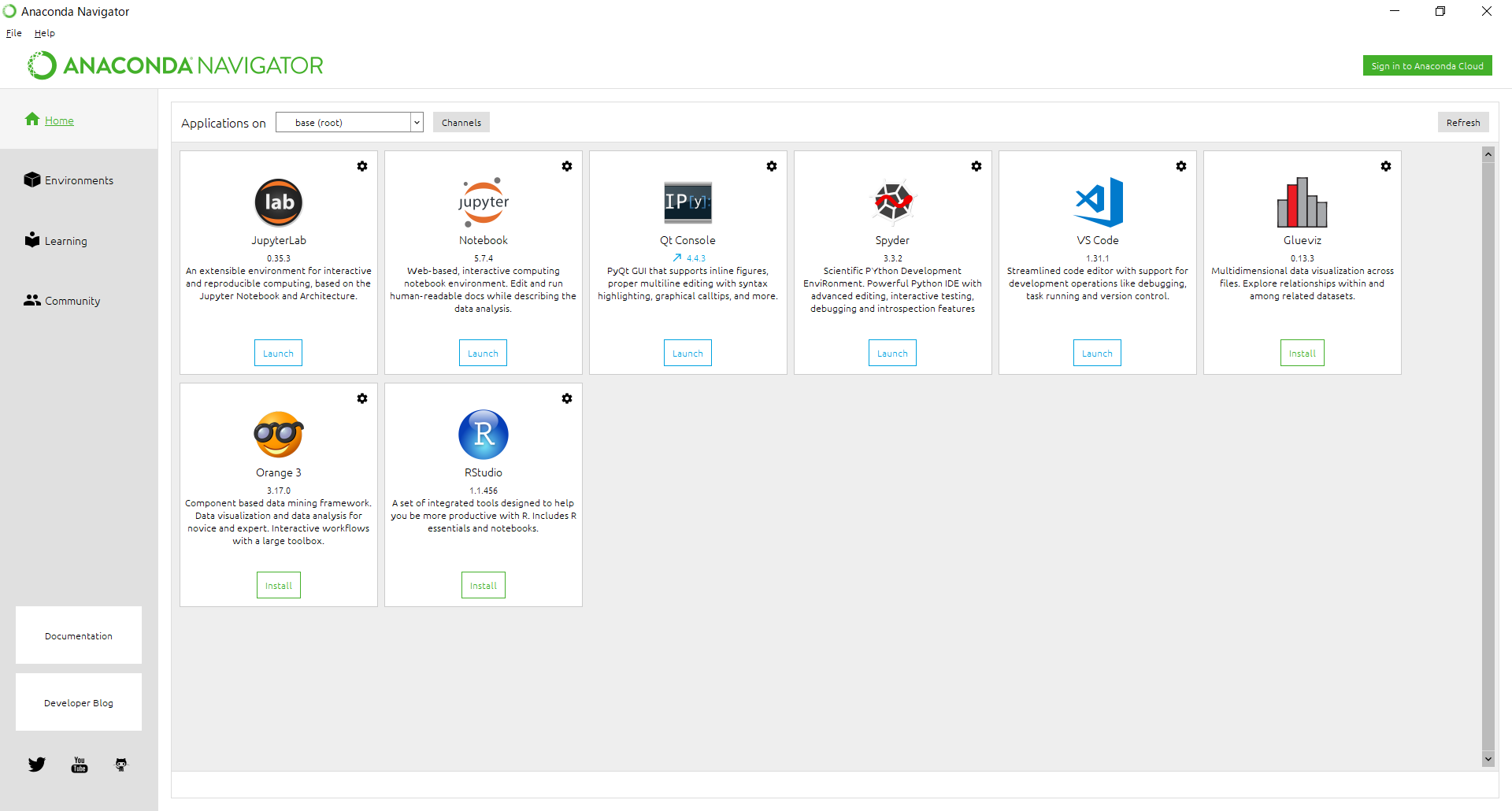The height and width of the screenshot is (811, 1512).
Task: Open the Help menu
Action: pos(45,33)
